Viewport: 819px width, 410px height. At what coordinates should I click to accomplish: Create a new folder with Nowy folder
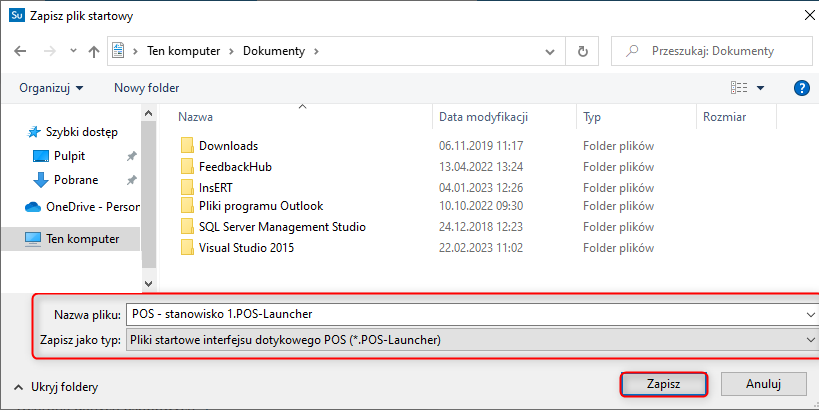pos(146,88)
